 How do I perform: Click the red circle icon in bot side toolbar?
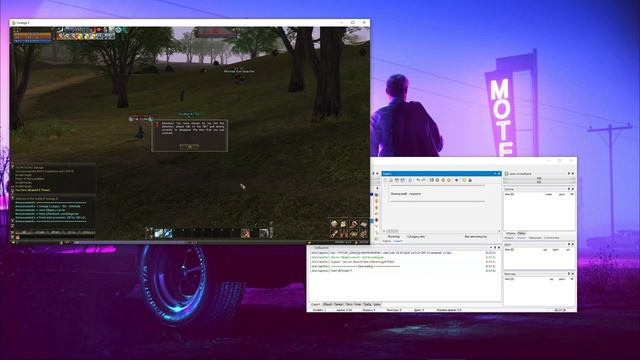click(x=376, y=220)
